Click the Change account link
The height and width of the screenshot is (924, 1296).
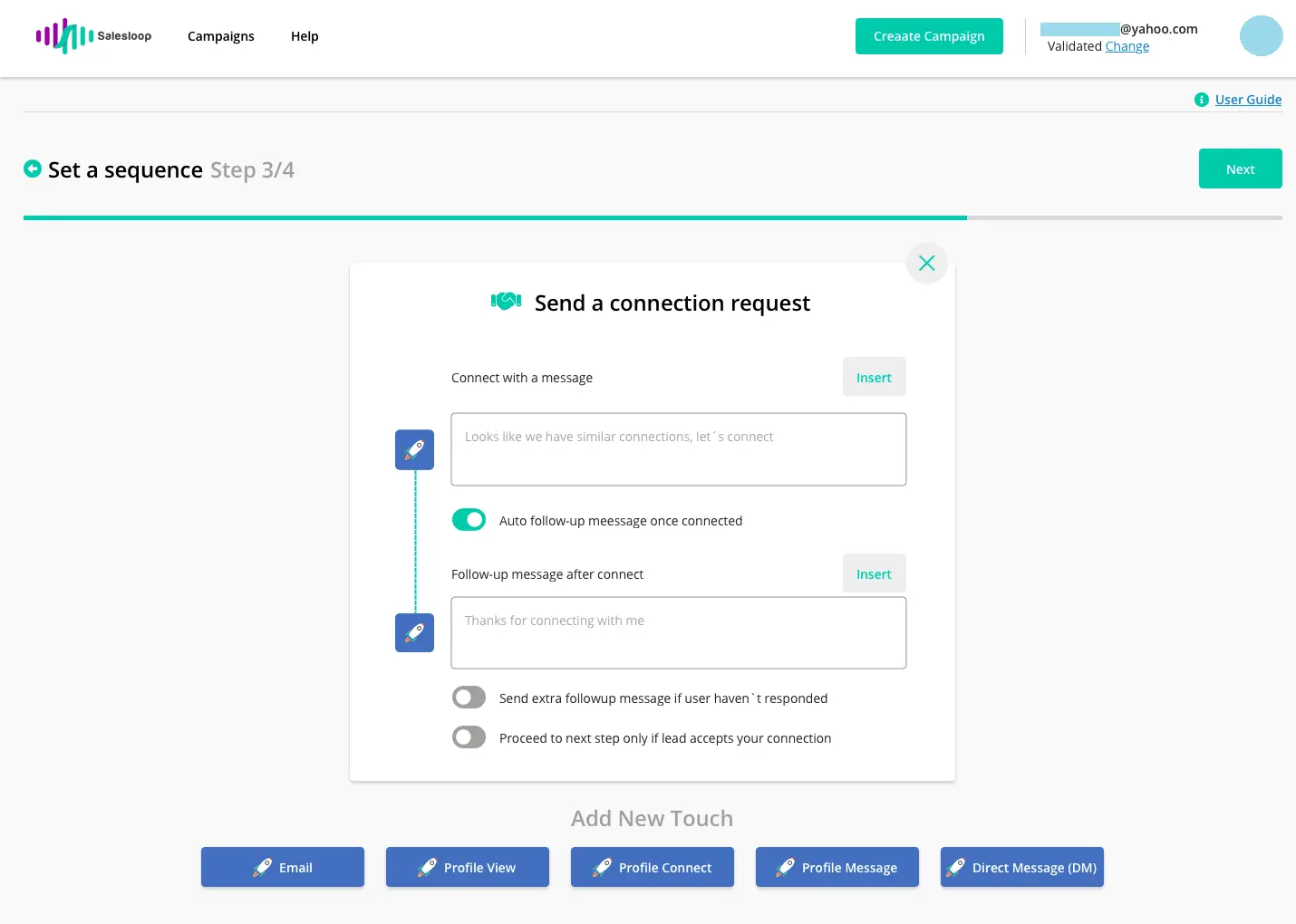coord(1127,46)
